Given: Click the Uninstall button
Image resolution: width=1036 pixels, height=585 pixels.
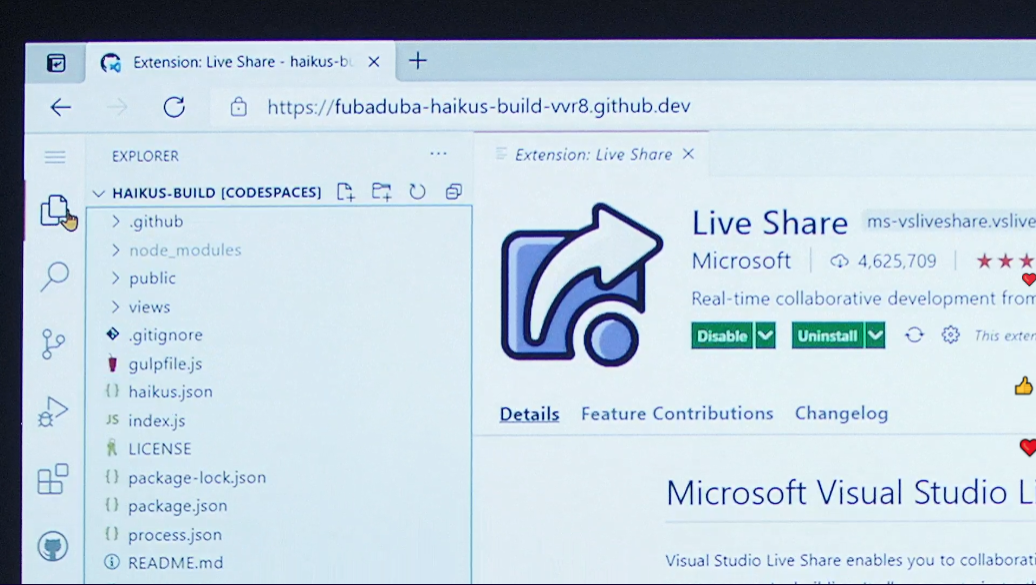Looking at the screenshot, I should (x=827, y=336).
